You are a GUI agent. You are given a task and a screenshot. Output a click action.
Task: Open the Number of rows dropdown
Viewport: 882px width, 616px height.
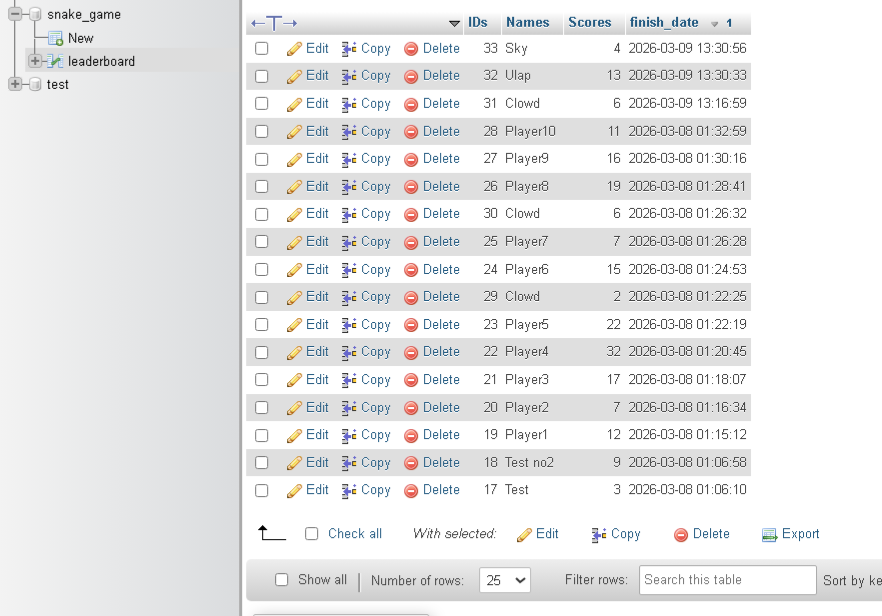click(505, 580)
